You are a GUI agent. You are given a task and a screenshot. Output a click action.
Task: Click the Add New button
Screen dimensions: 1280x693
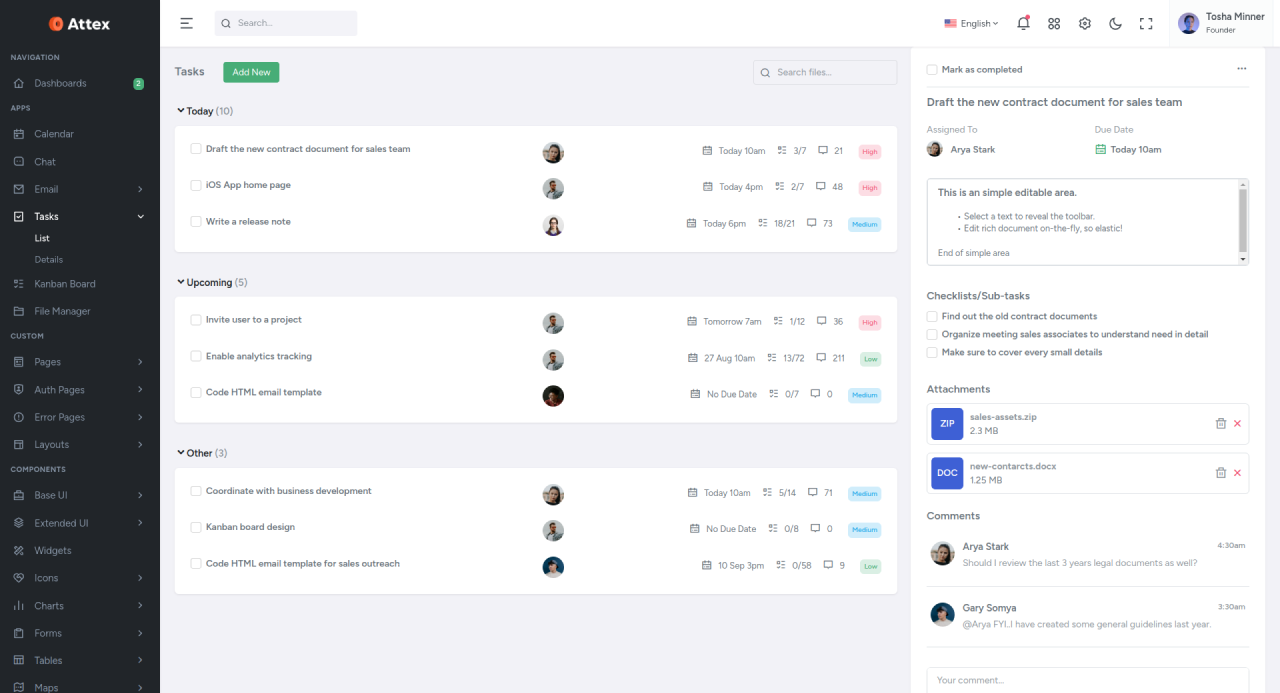(x=251, y=72)
